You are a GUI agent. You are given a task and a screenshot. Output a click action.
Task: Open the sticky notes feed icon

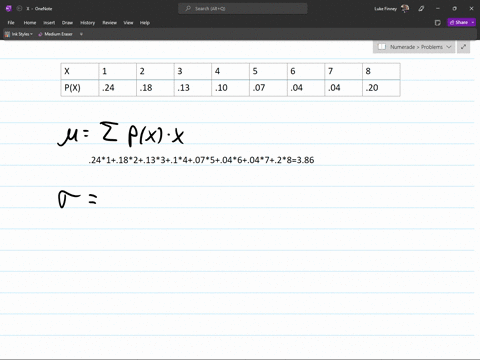point(438,23)
